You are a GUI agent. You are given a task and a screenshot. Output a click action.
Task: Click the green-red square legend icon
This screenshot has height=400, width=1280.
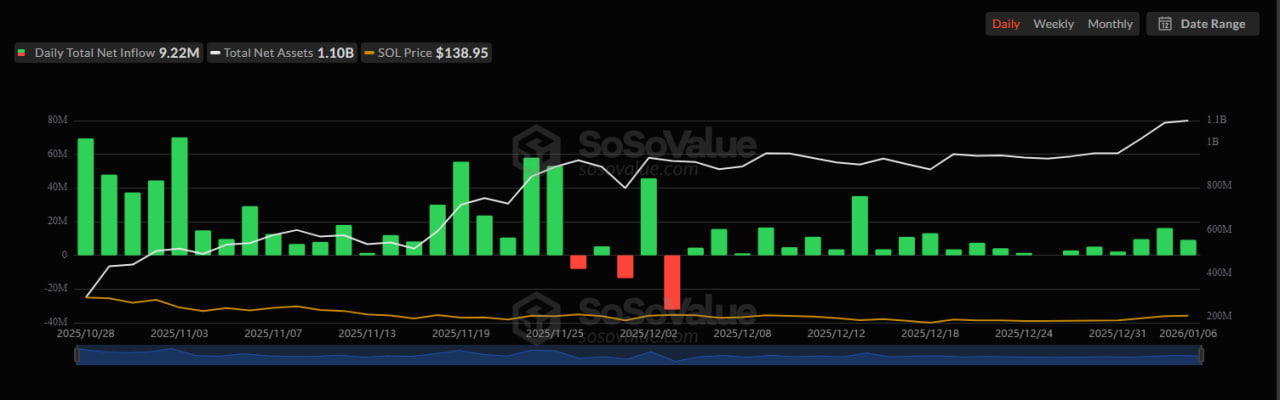pyautogui.click(x=22, y=52)
